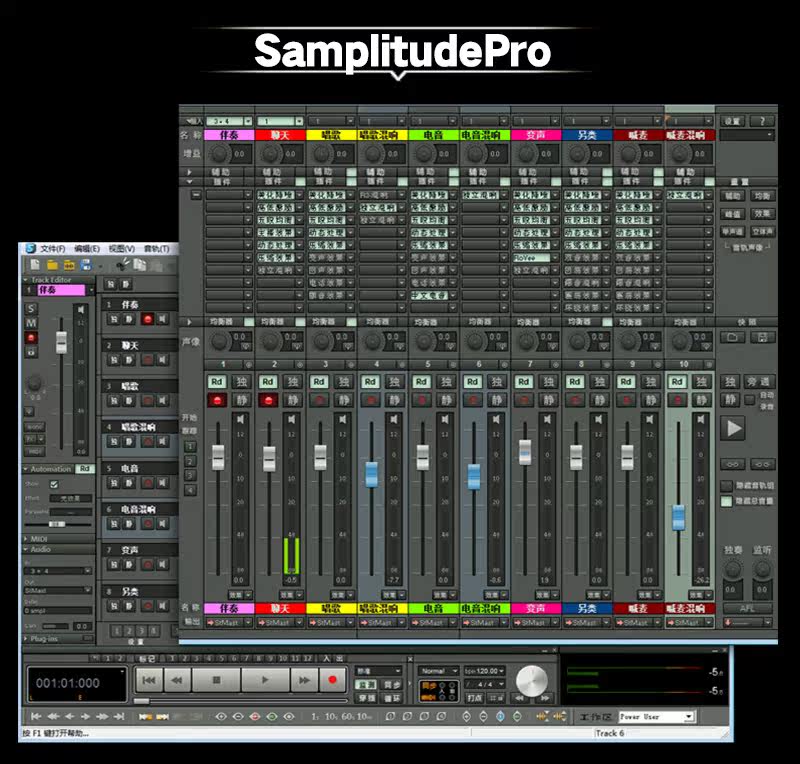Enable the 隐藏音轨组 checkbox in the mixer
Screen dimensions: 800x764
[727, 486]
